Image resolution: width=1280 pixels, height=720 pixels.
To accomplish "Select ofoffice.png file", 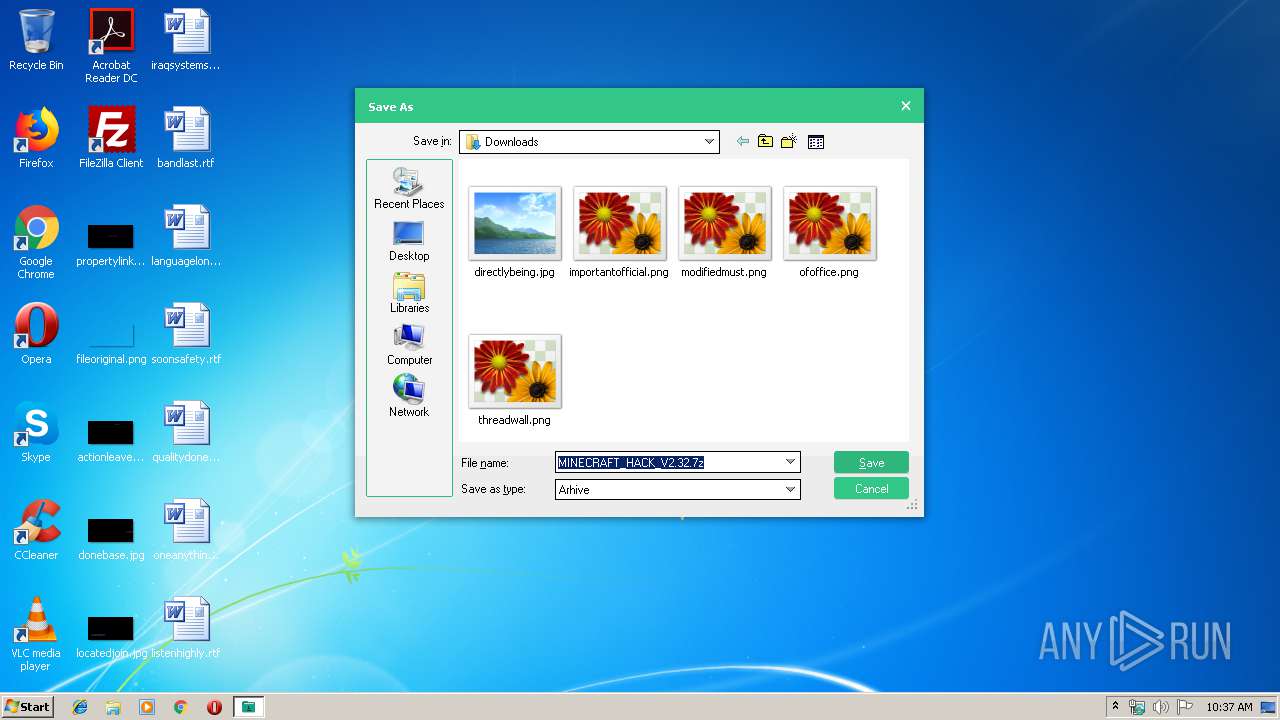I will pos(829,233).
